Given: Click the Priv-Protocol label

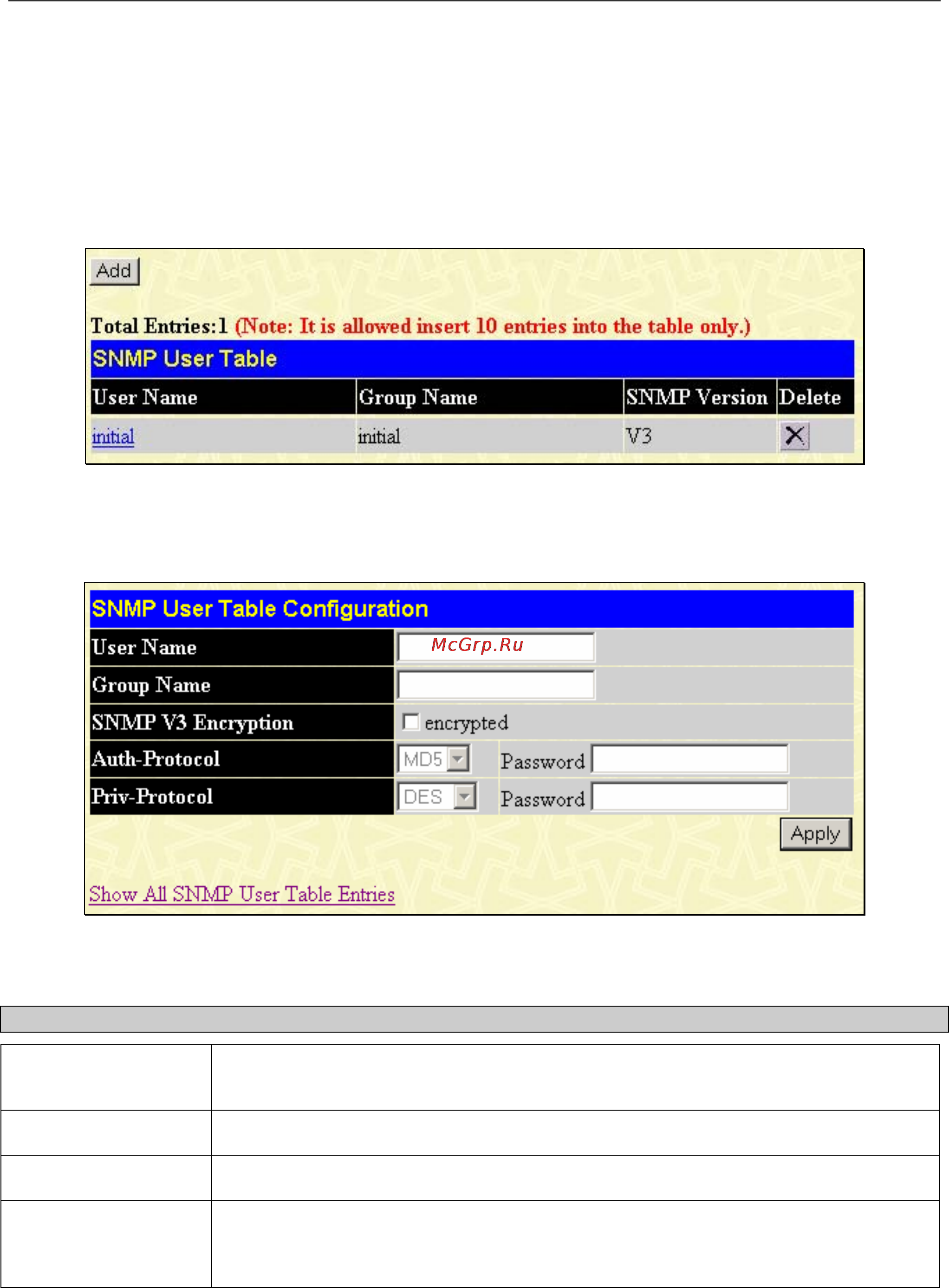Looking at the screenshot, I should [x=152, y=796].
